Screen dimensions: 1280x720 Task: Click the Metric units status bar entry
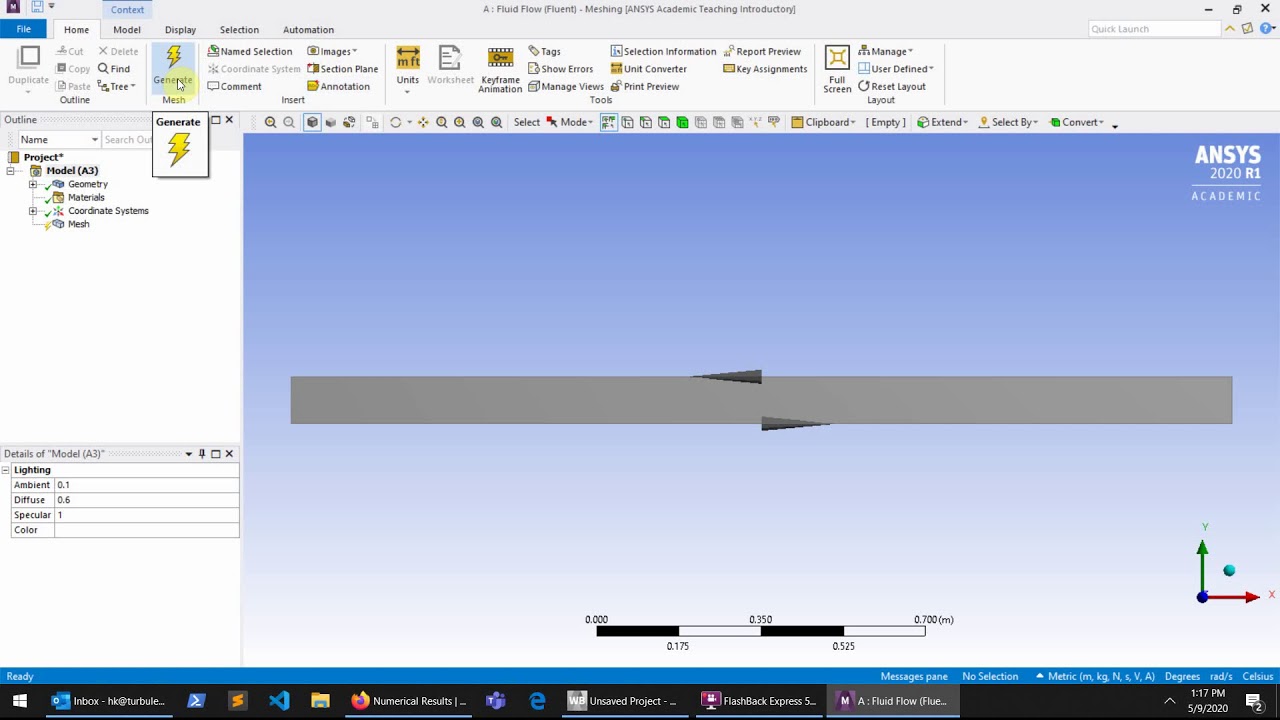pyautogui.click(x=1095, y=677)
